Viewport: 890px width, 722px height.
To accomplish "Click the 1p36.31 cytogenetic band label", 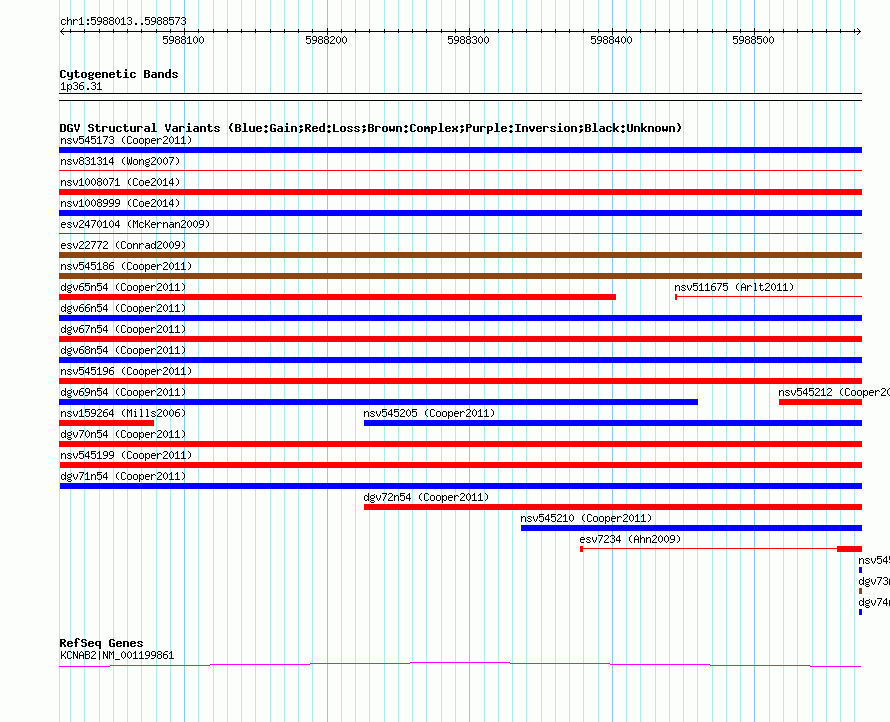I will pyautogui.click(x=81, y=87).
